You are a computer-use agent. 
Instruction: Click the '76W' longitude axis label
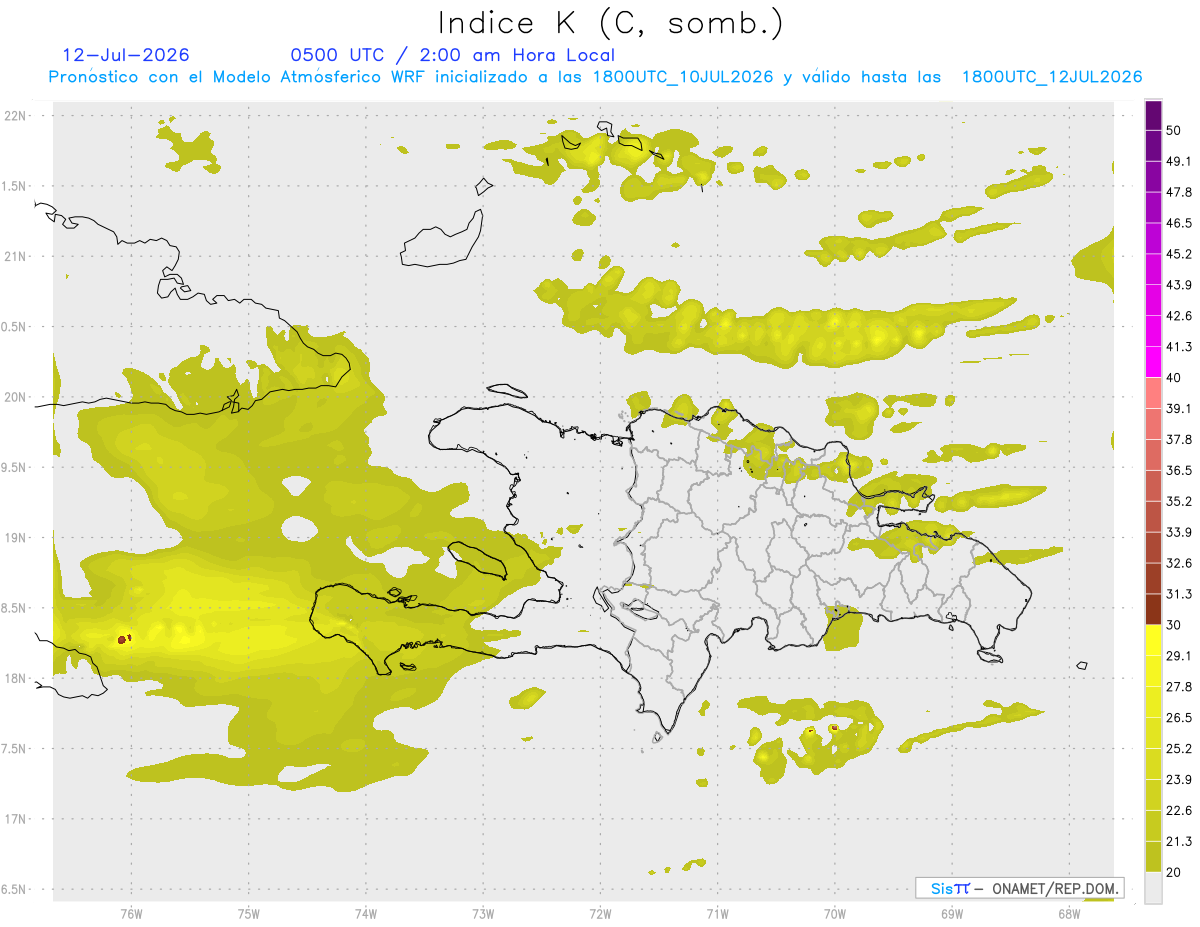click(x=131, y=914)
